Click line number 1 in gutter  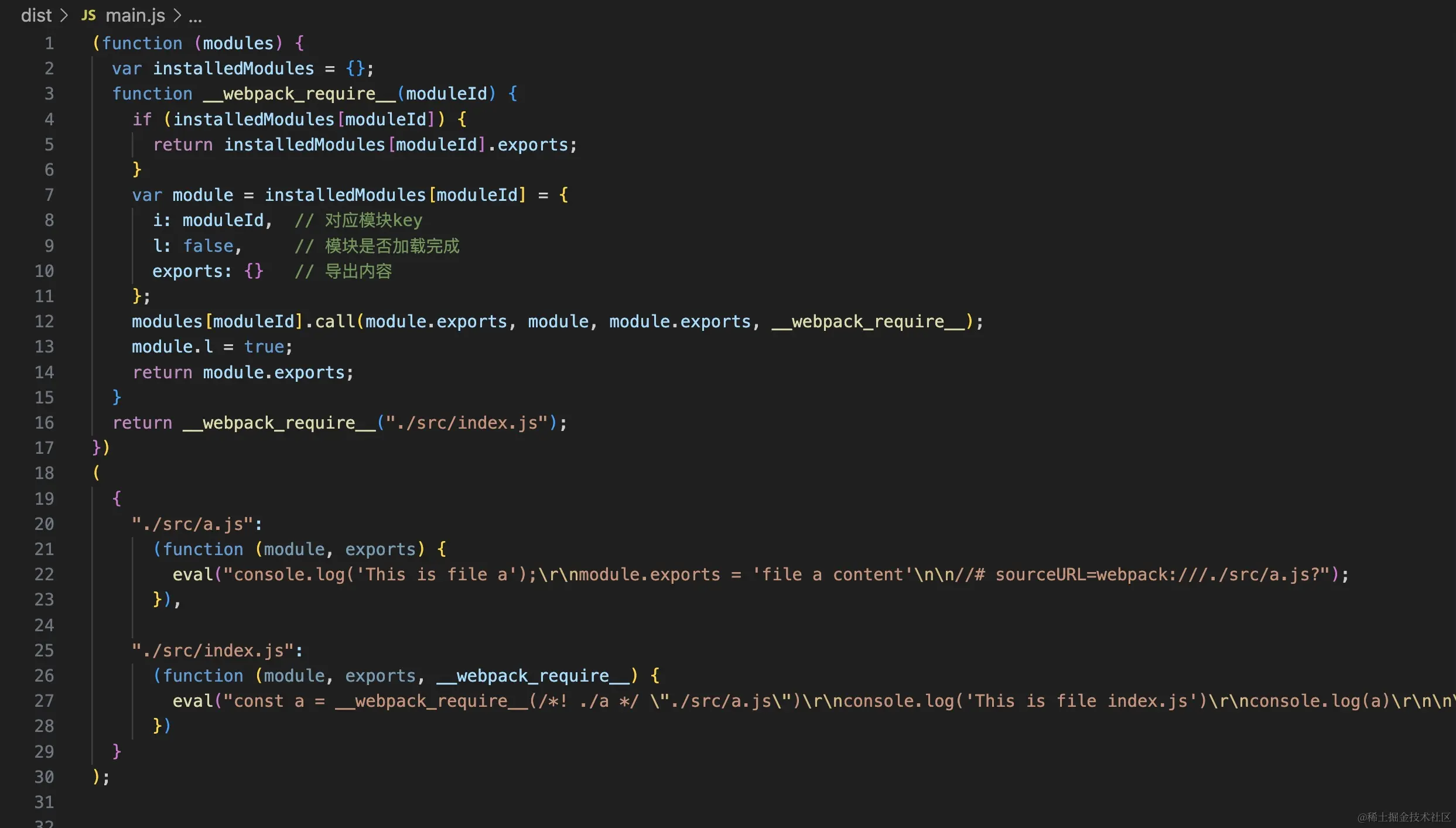point(49,43)
